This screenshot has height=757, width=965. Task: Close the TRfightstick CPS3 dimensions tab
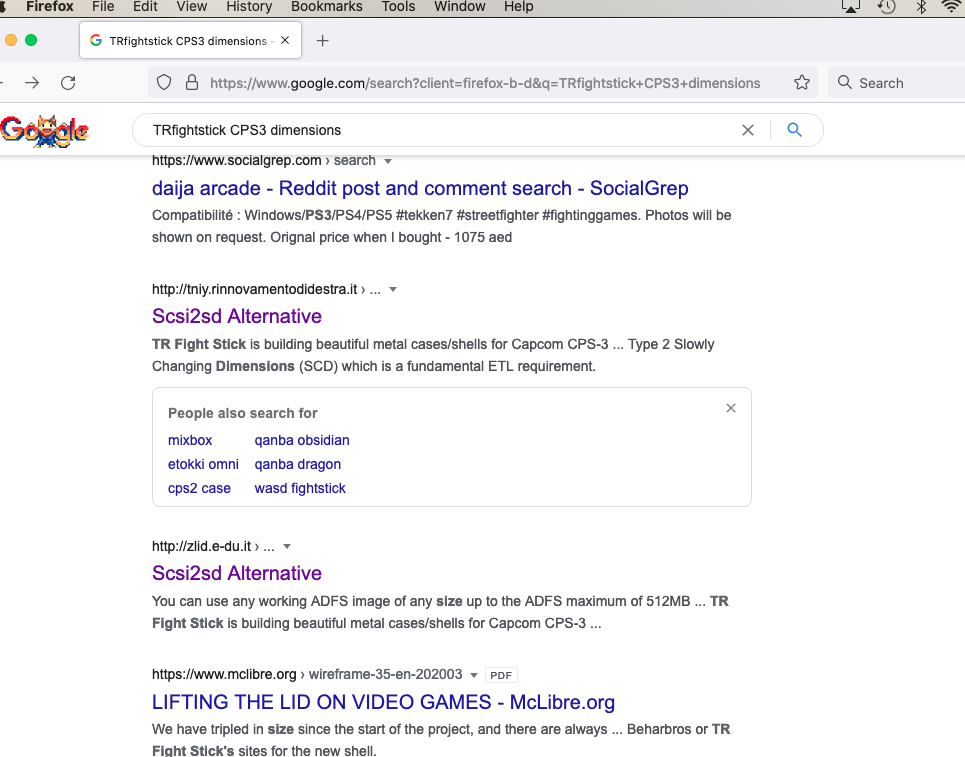pos(285,41)
